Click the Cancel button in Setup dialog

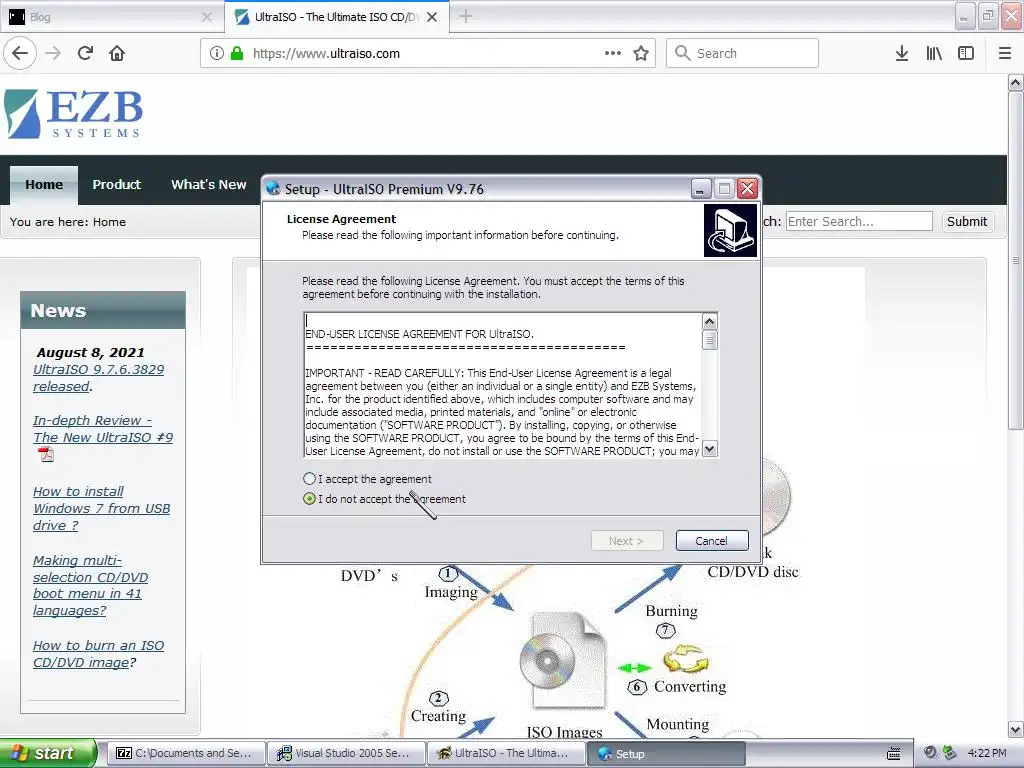click(x=712, y=541)
